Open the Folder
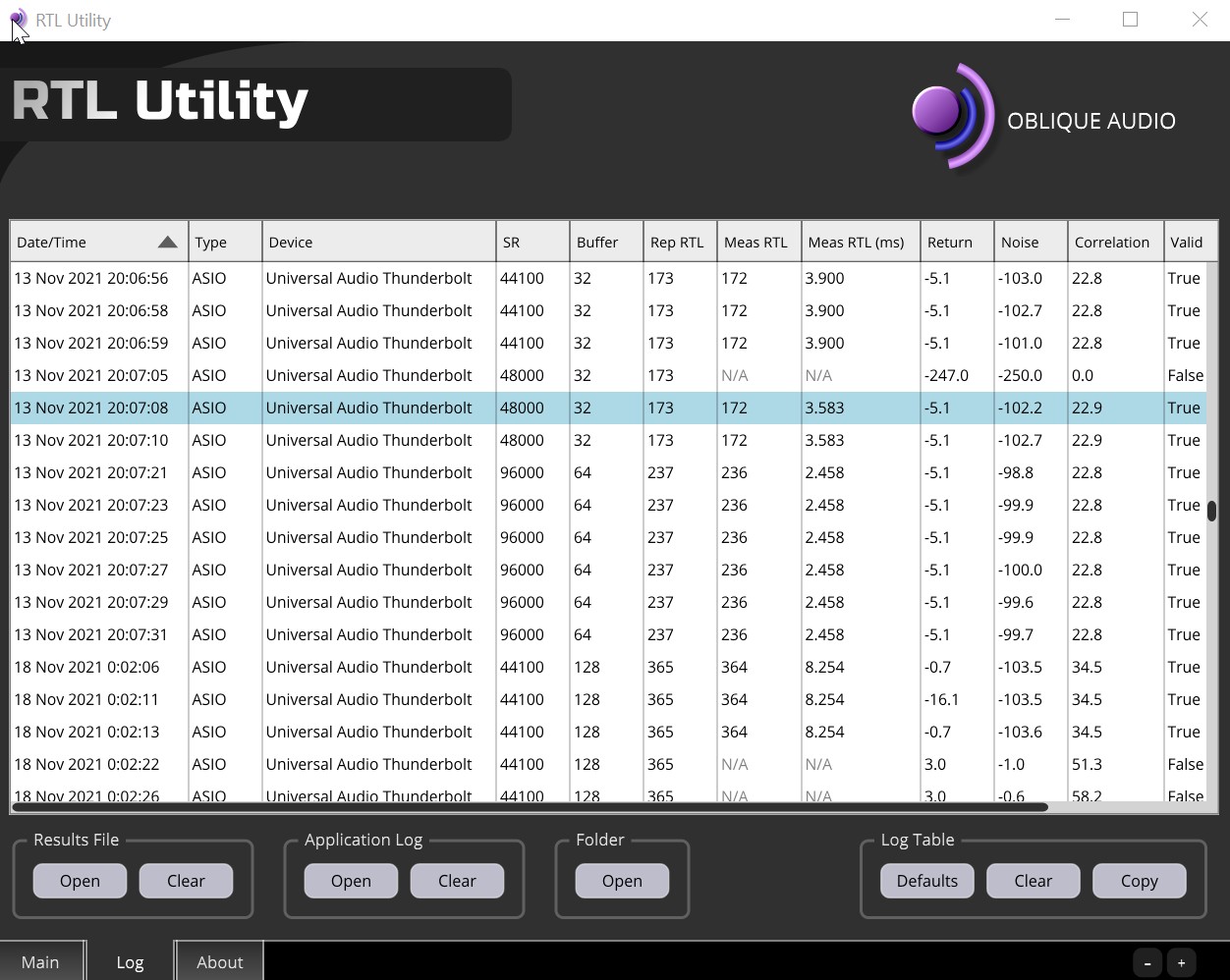Viewport: 1230px width, 980px height. pyautogui.click(x=622, y=881)
